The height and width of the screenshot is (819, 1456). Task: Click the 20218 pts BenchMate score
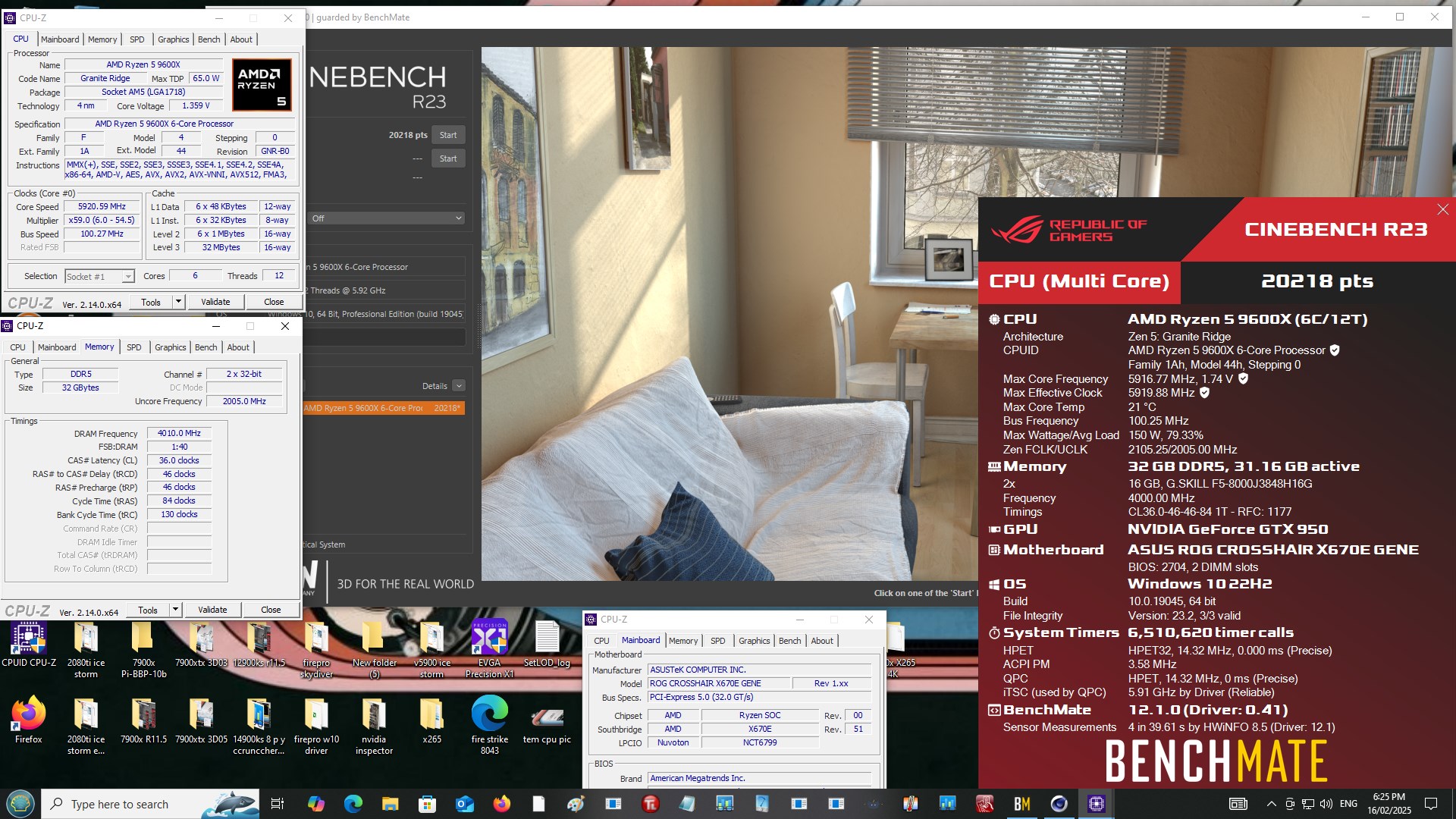click(1317, 281)
